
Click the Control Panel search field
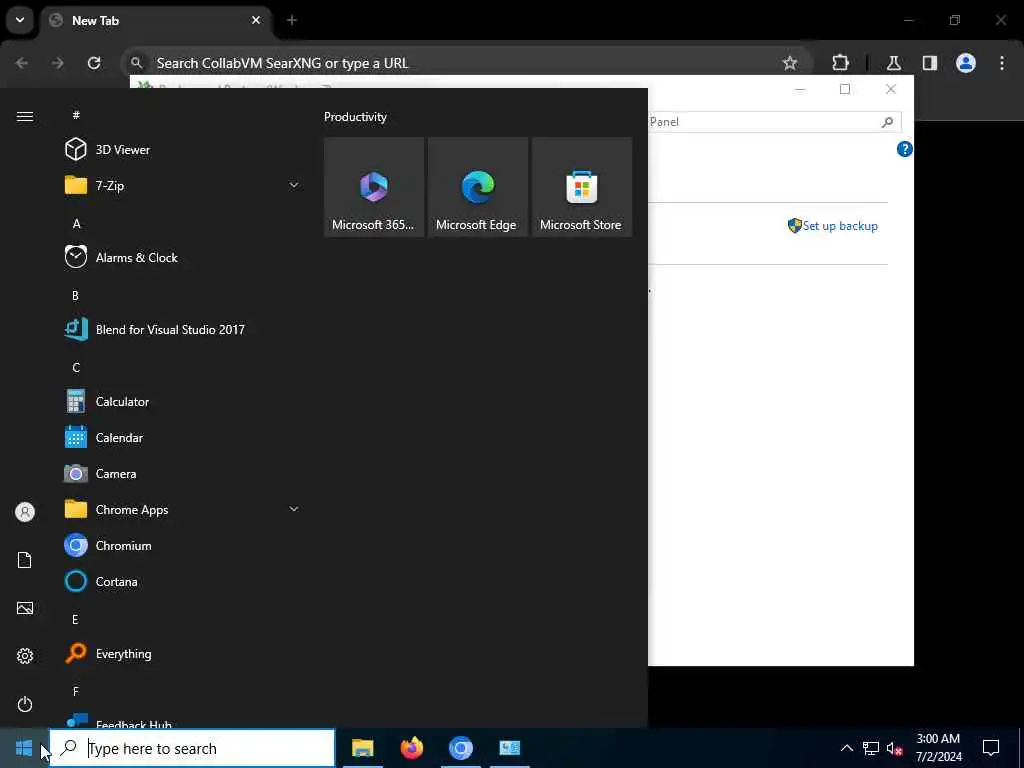[774, 121]
